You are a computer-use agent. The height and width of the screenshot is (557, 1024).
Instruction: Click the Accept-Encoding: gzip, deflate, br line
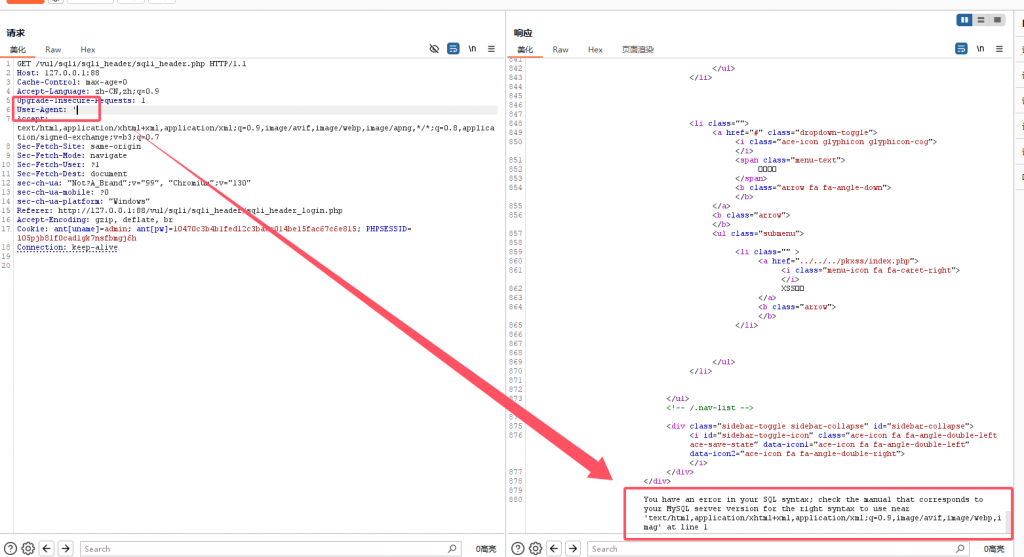(x=95, y=219)
